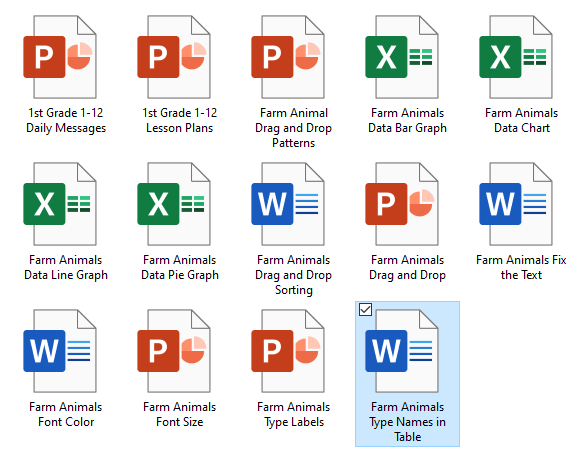Click the Farm Animals Data Chart Excel icon

[516, 57]
